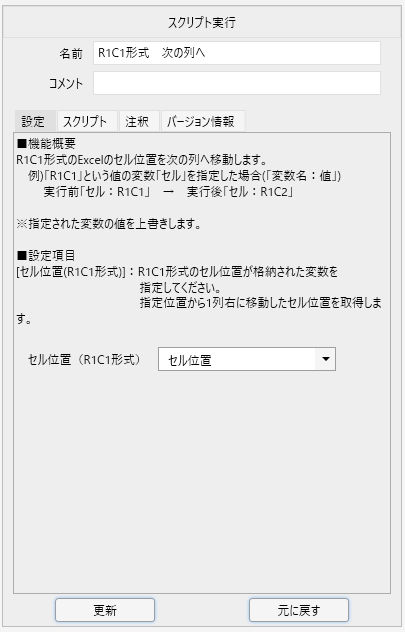Focus the empty コメント text field

coord(237,83)
